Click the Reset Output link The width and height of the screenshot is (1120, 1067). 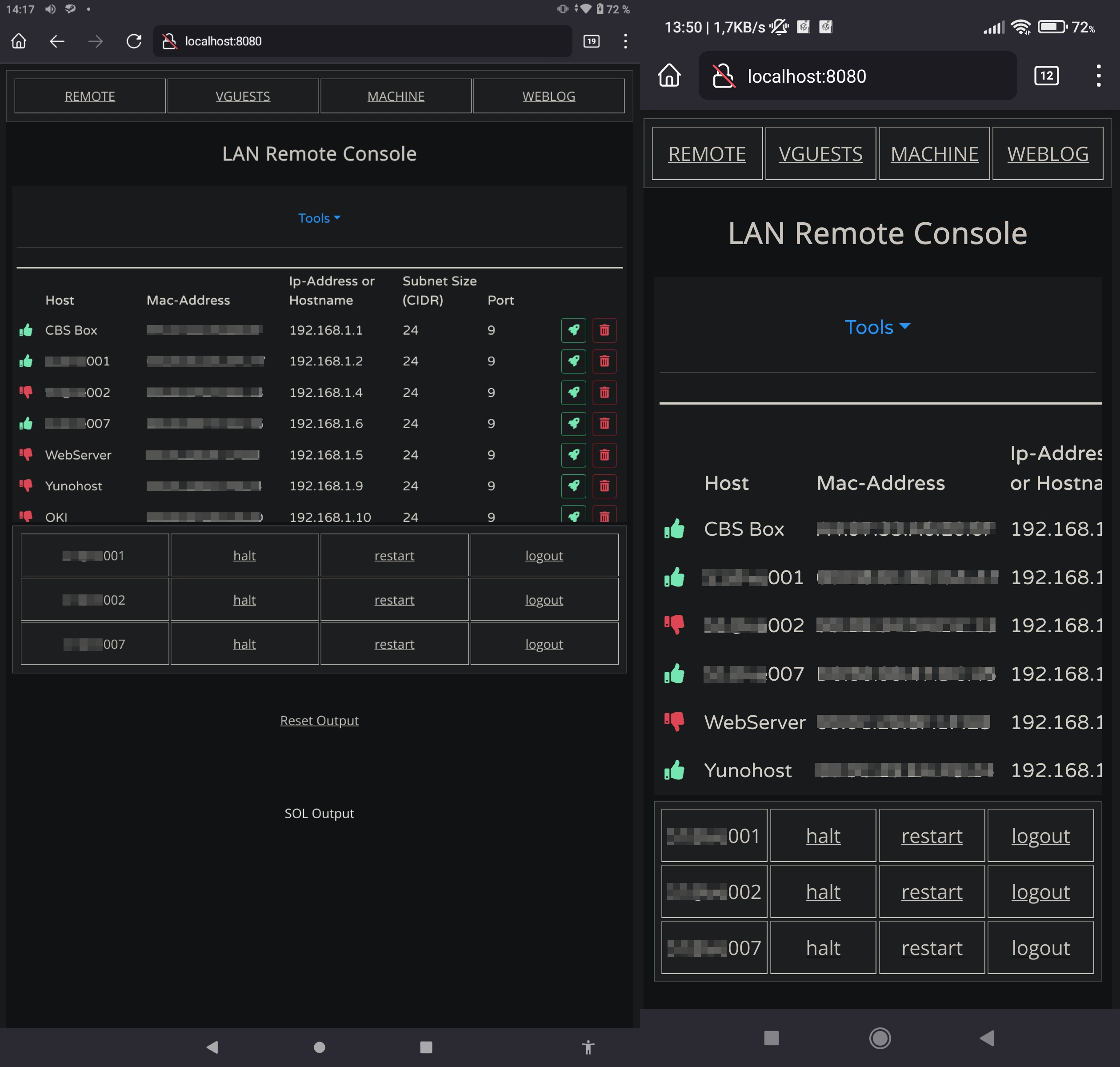319,721
